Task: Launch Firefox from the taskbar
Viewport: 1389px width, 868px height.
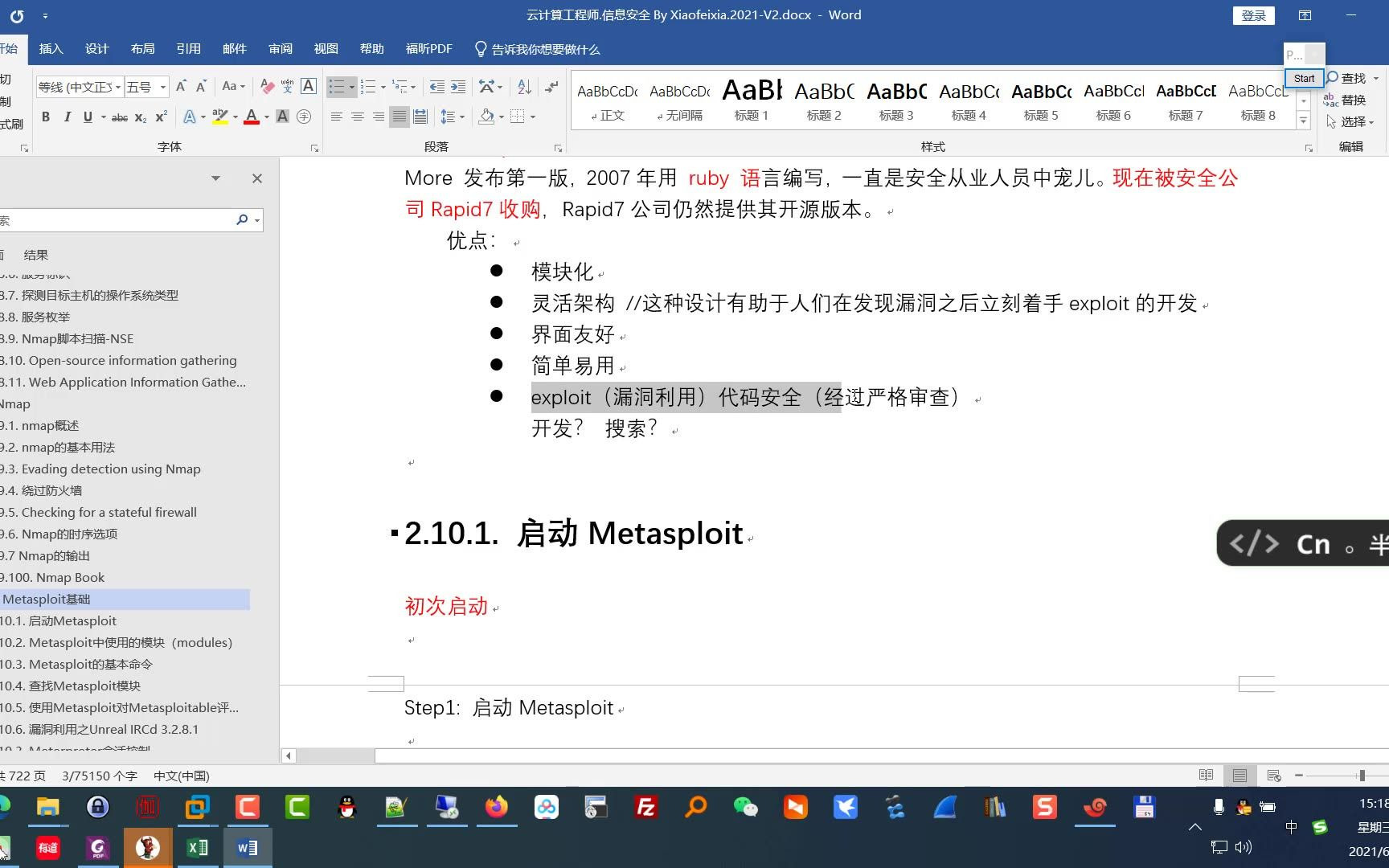Action: pyautogui.click(x=497, y=808)
